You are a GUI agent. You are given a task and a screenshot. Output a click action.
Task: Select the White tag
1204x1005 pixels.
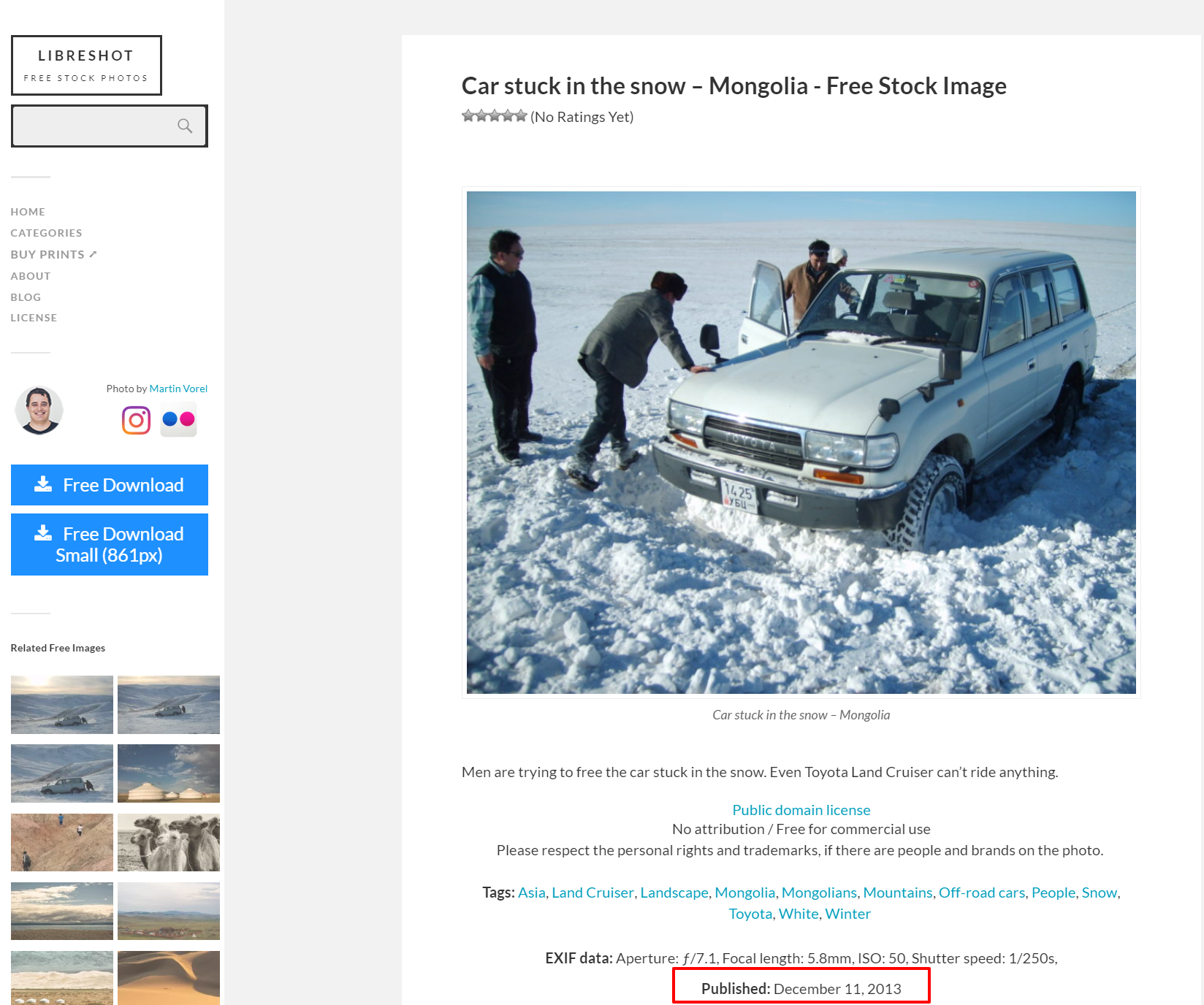(x=799, y=914)
